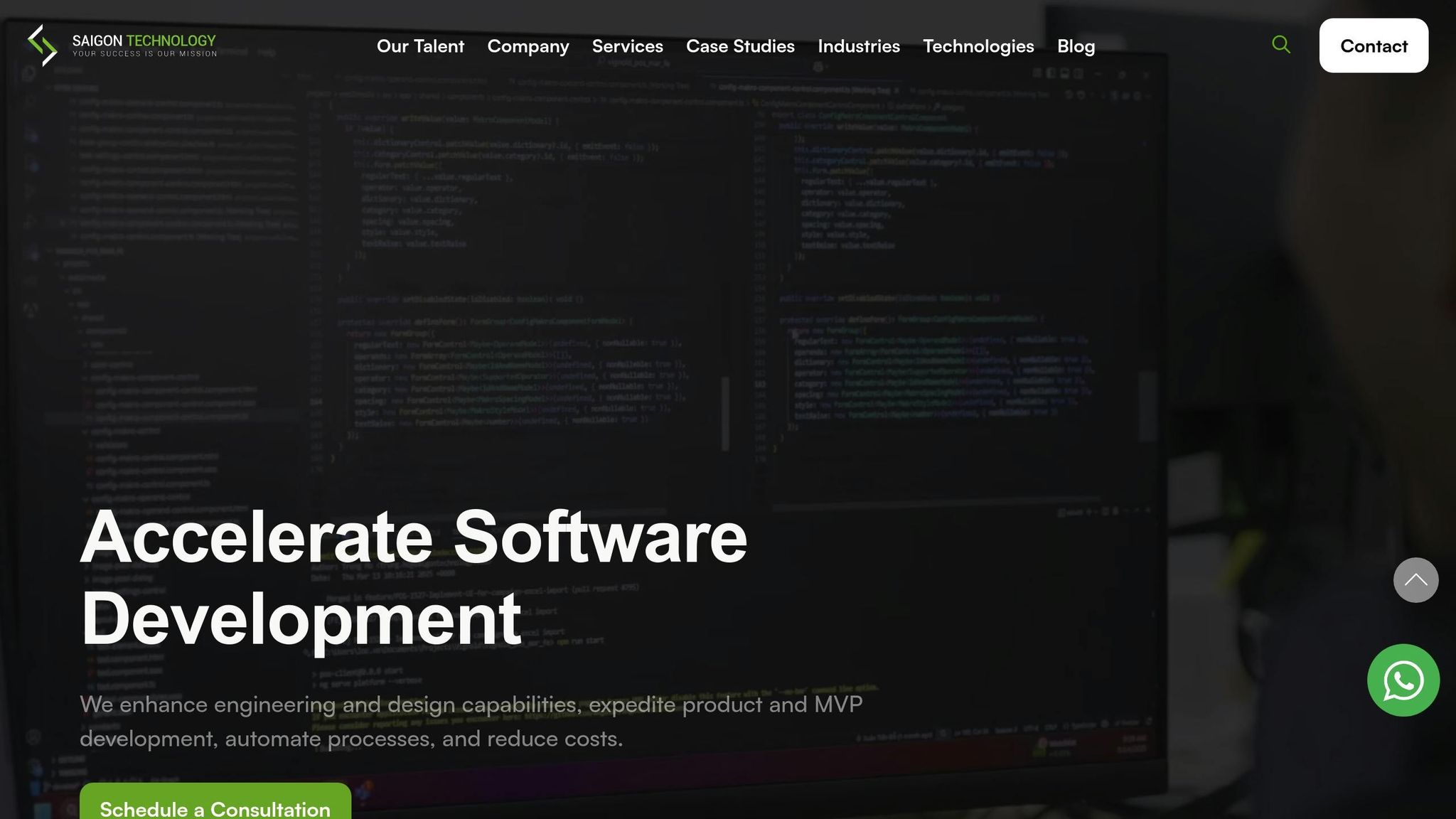Image resolution: width=1456 pixels, height=819 pixels.
Task: Go to the Blog page
Action: (1075, 46)
